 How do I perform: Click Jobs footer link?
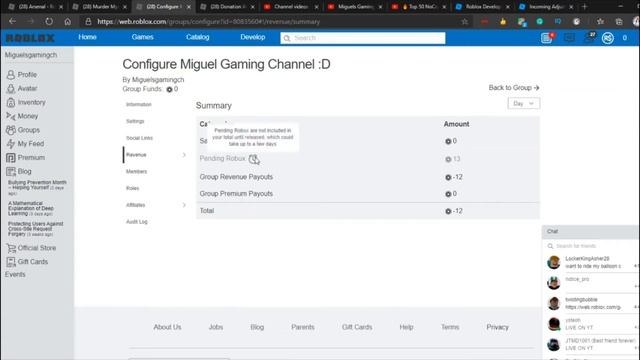coord(216,327)
